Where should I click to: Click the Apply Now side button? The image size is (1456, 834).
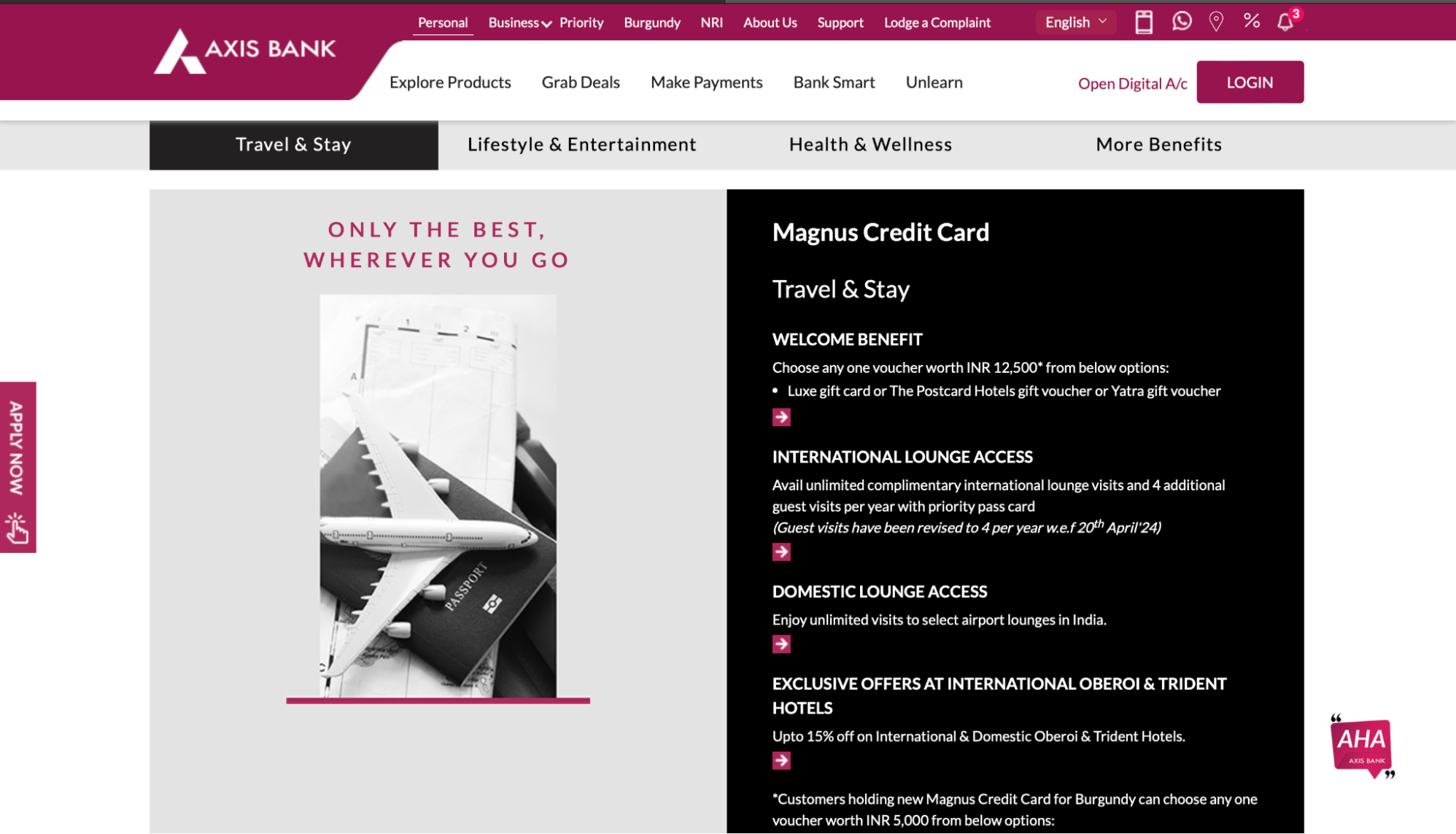point(18,467)
